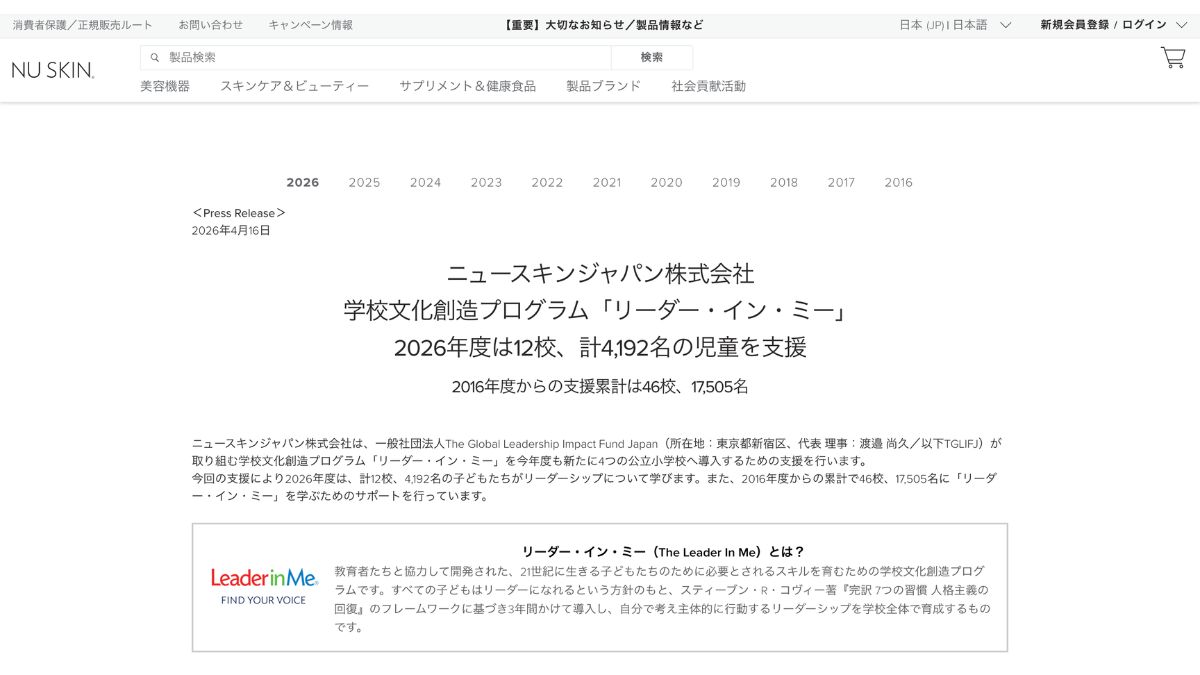Click 新規会員登録 link
Image resolution: width=1200 pixels, height=675 pixels.
[1074, 25]
